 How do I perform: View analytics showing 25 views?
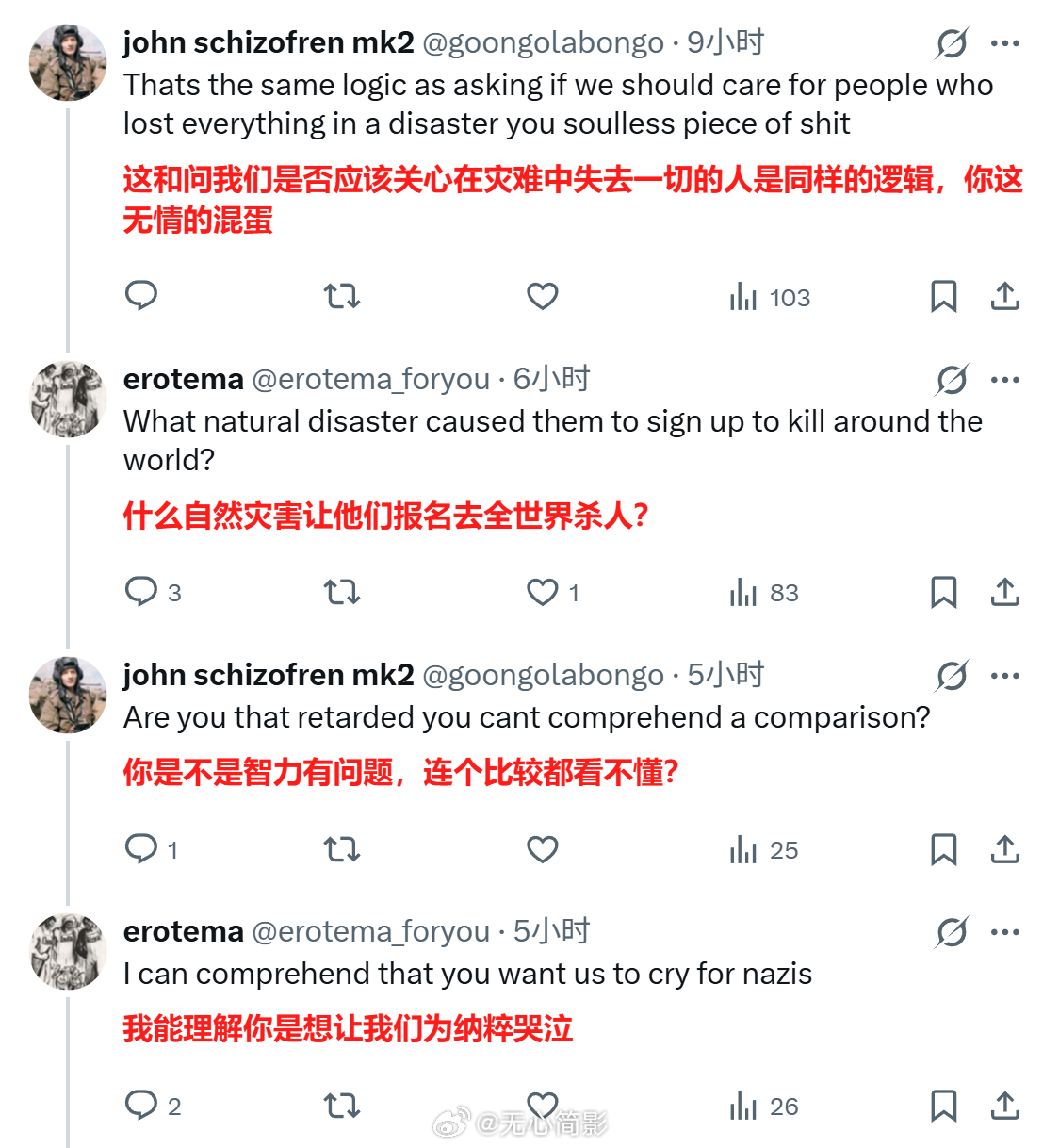764,850
